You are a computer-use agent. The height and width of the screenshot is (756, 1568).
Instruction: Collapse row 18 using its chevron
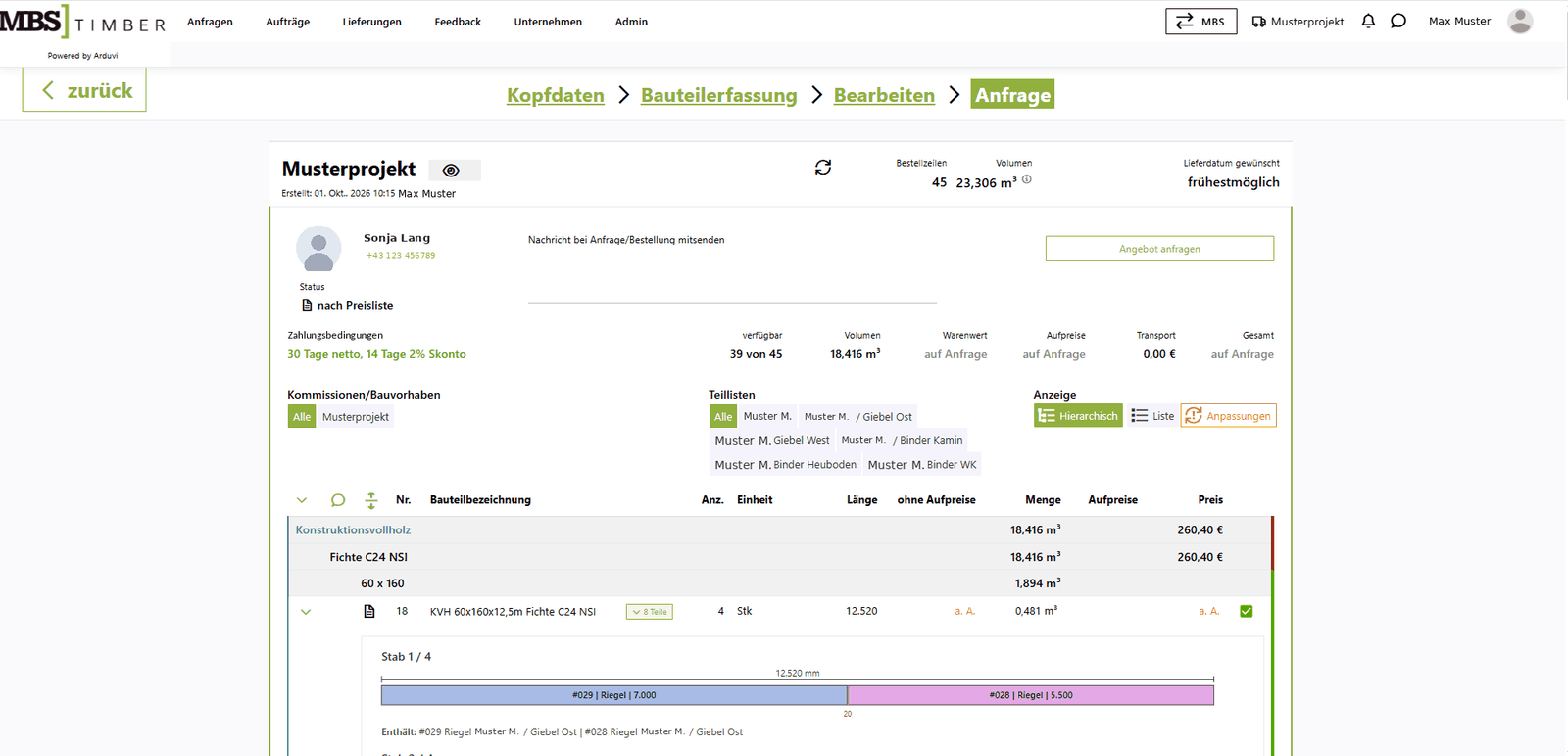tap(306, 612)
